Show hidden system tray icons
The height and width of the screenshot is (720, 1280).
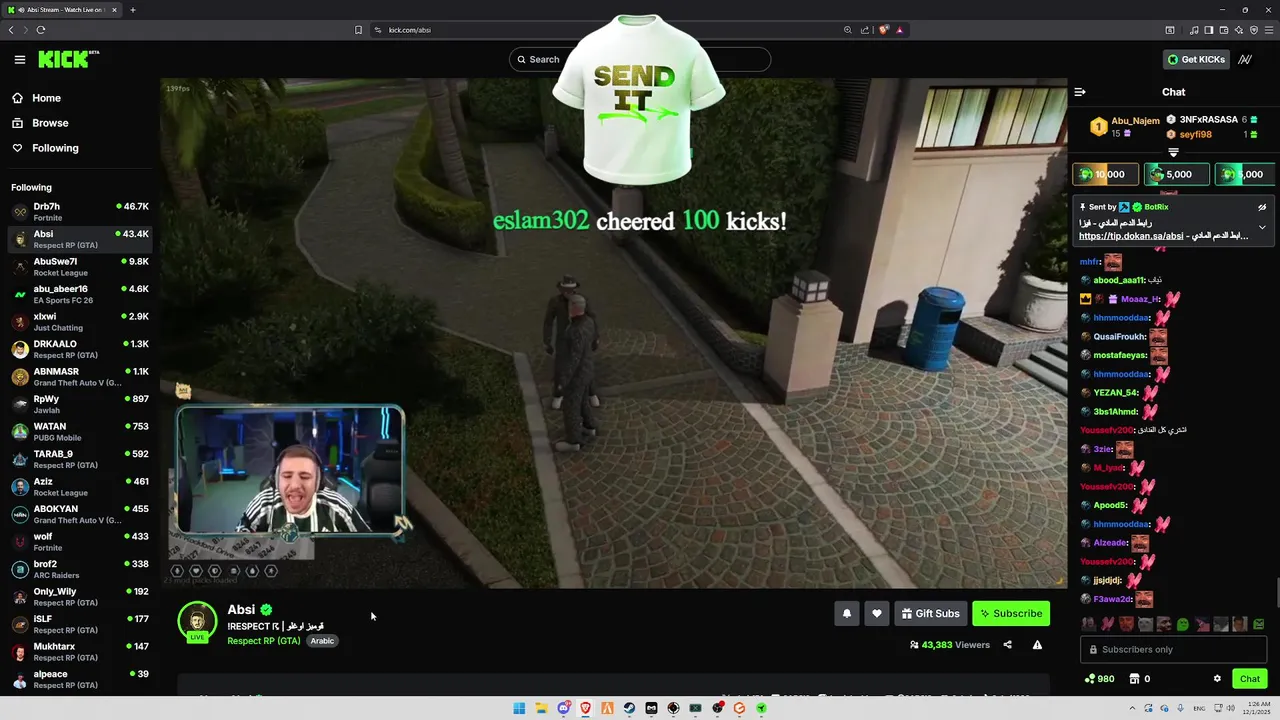point(1131,708)
